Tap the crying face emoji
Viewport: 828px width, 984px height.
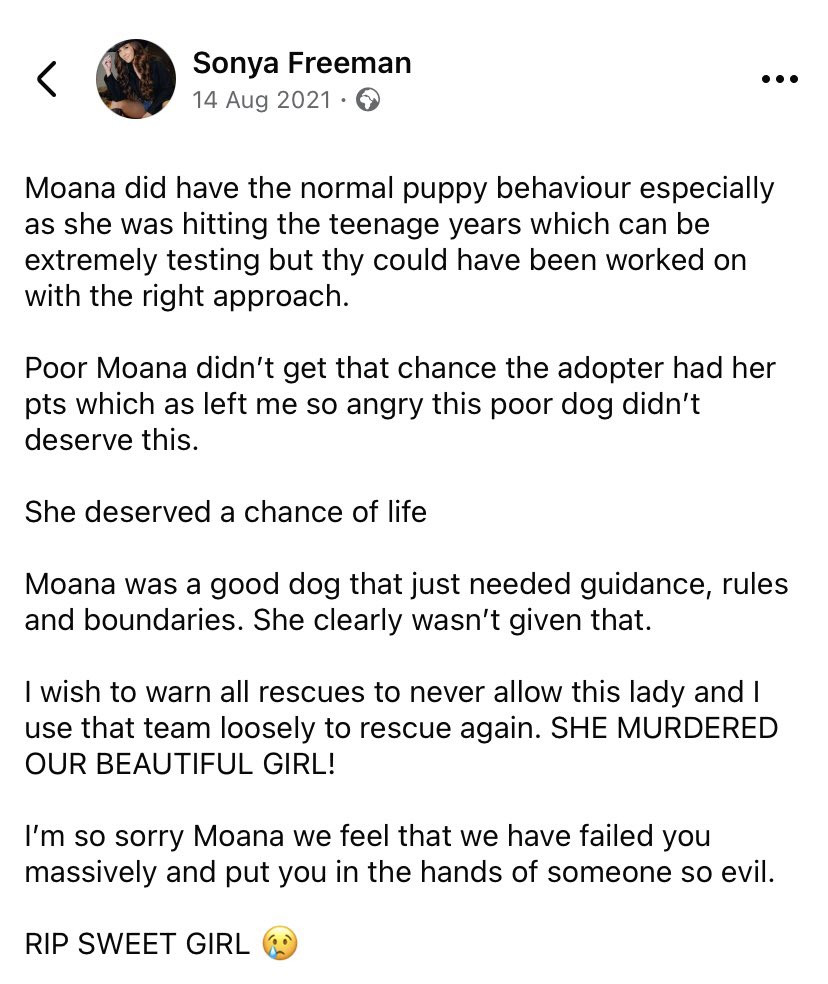click(280, 943)
